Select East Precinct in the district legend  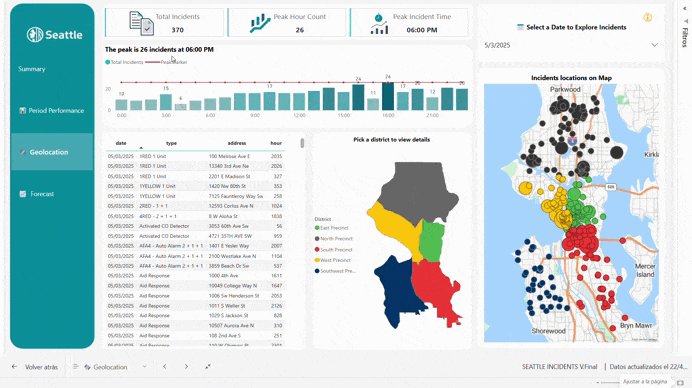pos(331,228)
